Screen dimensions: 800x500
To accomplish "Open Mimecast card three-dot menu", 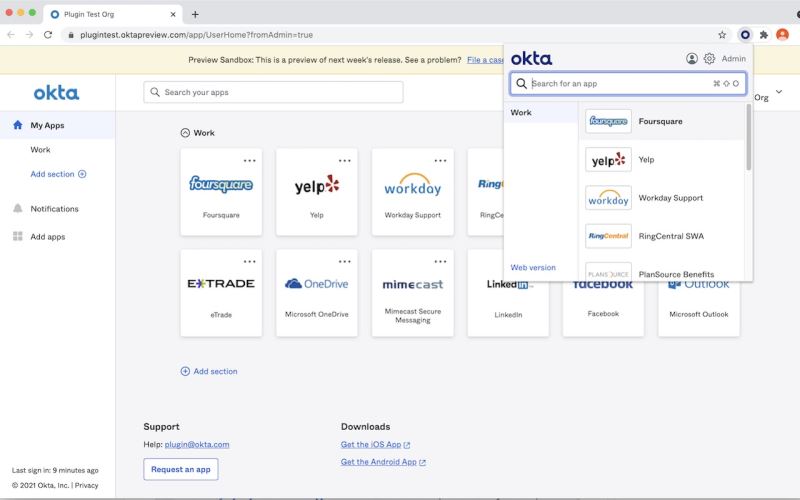I will [x=440, y=262].
